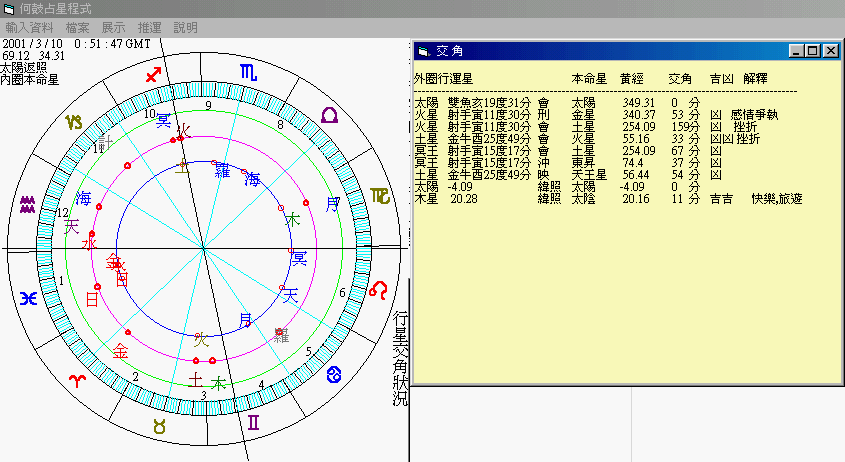Viewport: 845px width, 462px height.
Task: Select the 冥王 沖 東昇 row
Action: tap(568, 163)
